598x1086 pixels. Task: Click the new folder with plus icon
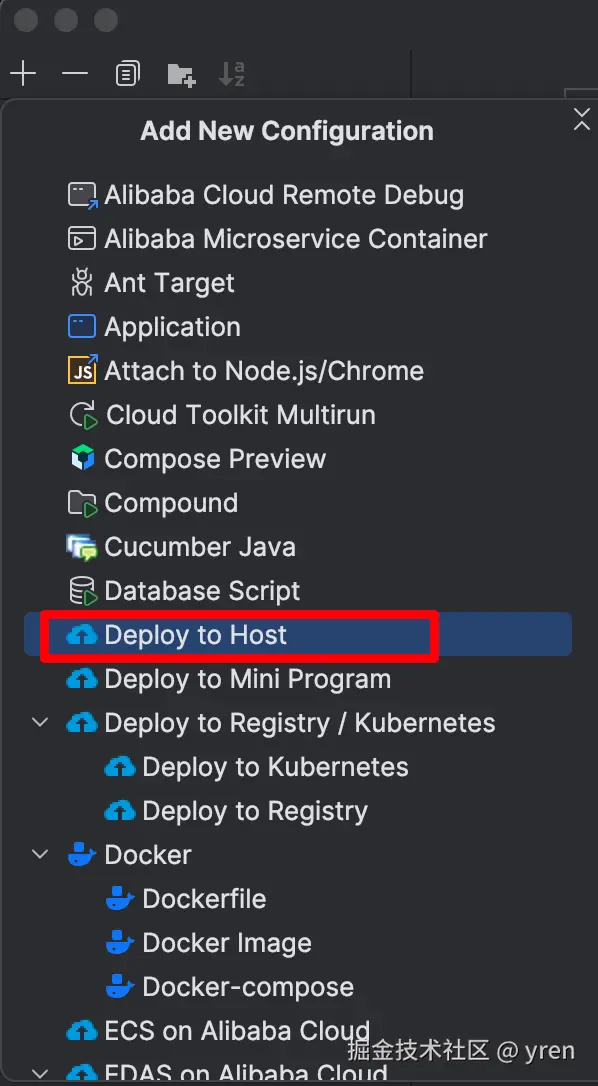point(182,73)
